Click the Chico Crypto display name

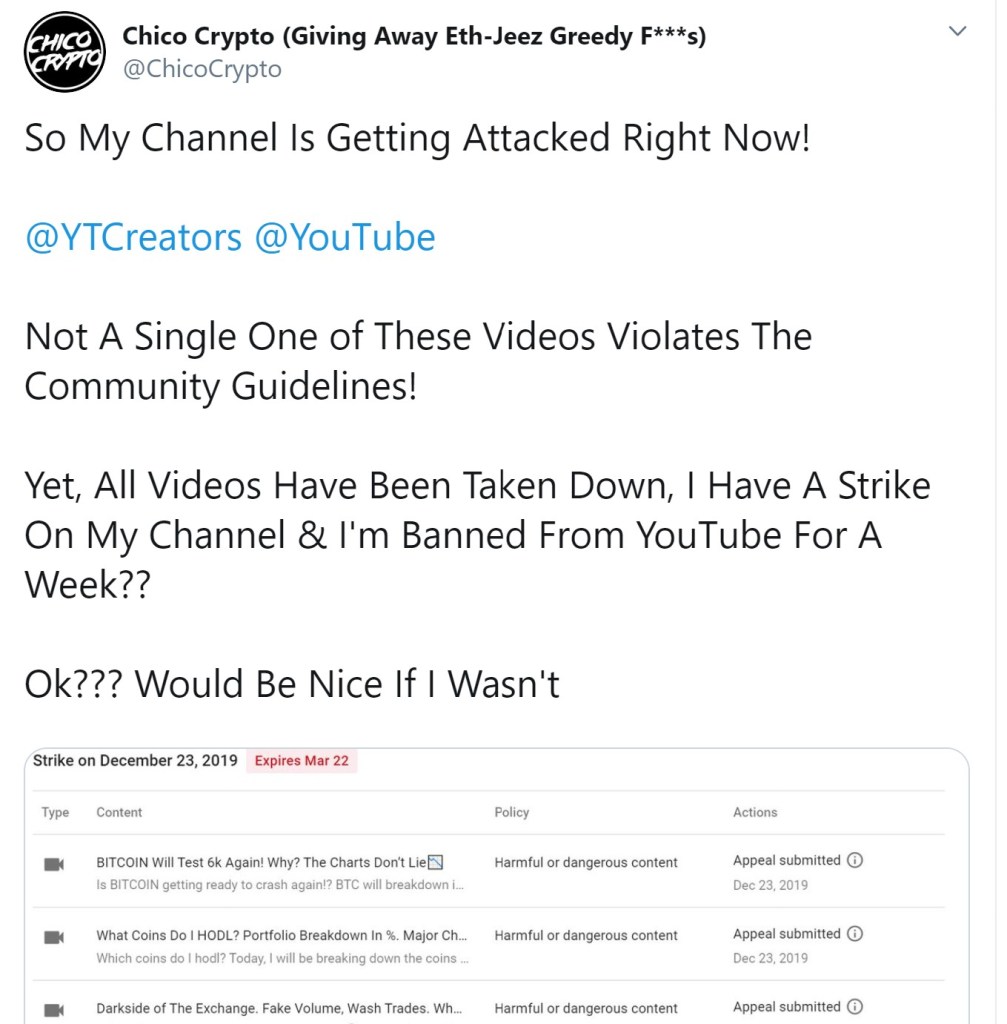[x=414, y=37]
